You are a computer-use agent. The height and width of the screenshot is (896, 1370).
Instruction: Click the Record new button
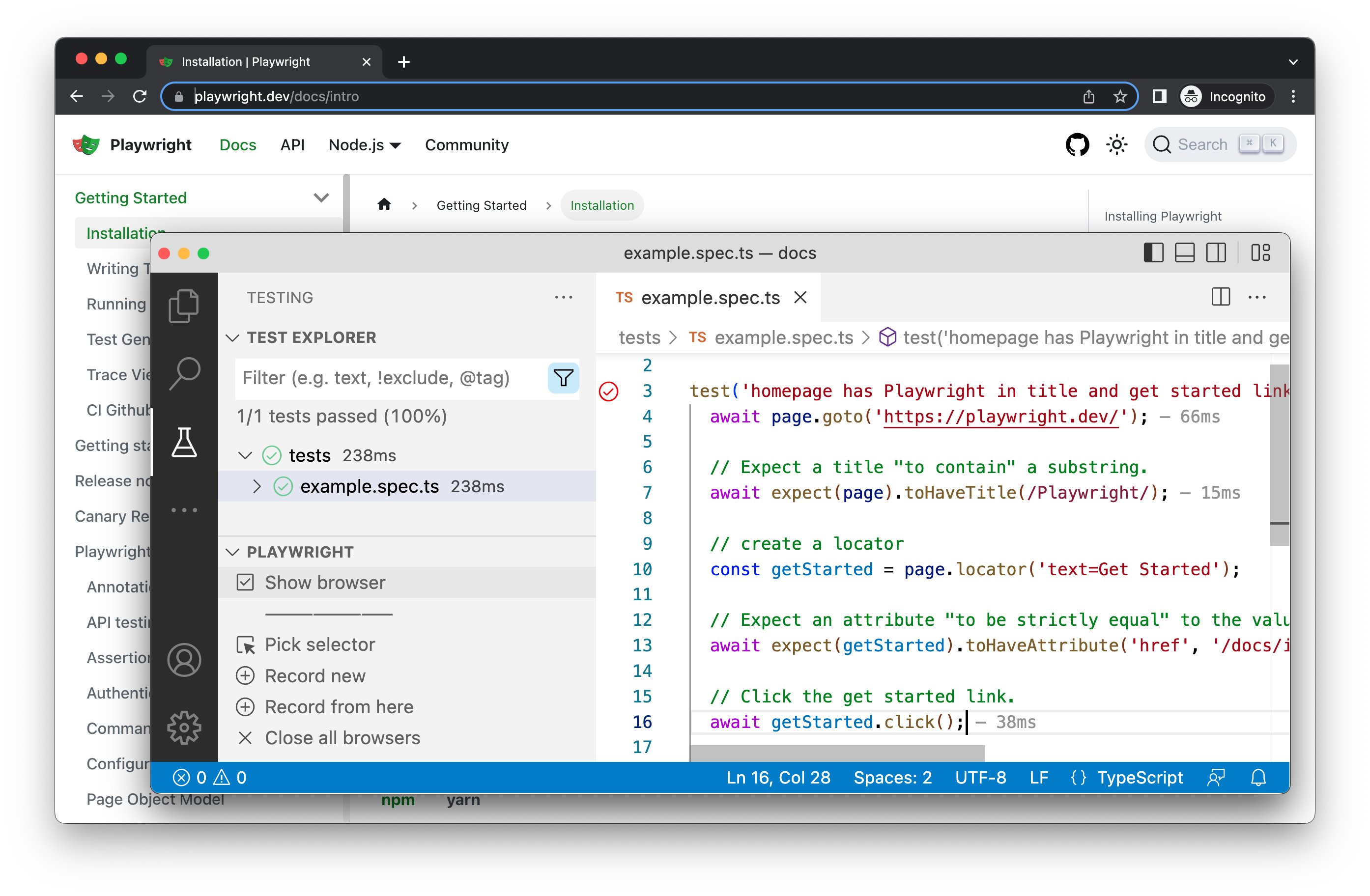314,675
